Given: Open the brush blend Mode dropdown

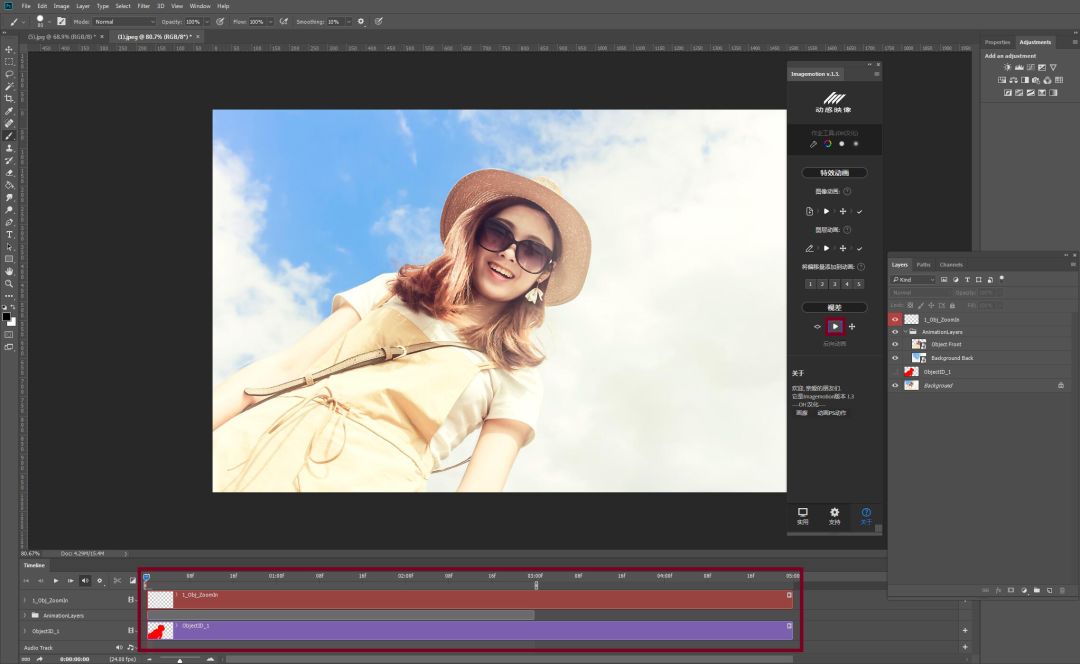Looking at the screenshot, I should [125, 21].
